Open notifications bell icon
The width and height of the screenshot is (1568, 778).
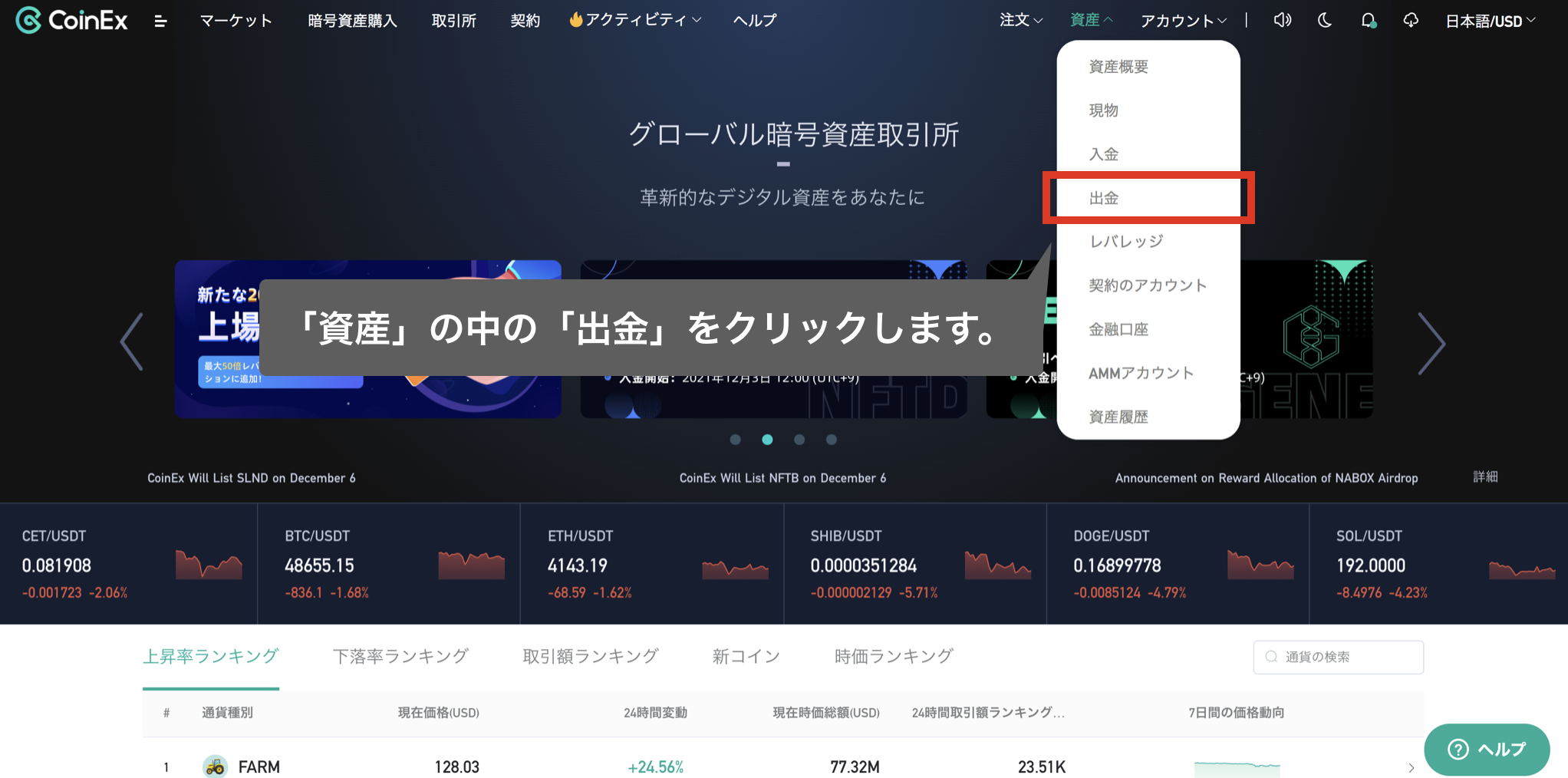pyautogui.click(x=1368, y=21)
